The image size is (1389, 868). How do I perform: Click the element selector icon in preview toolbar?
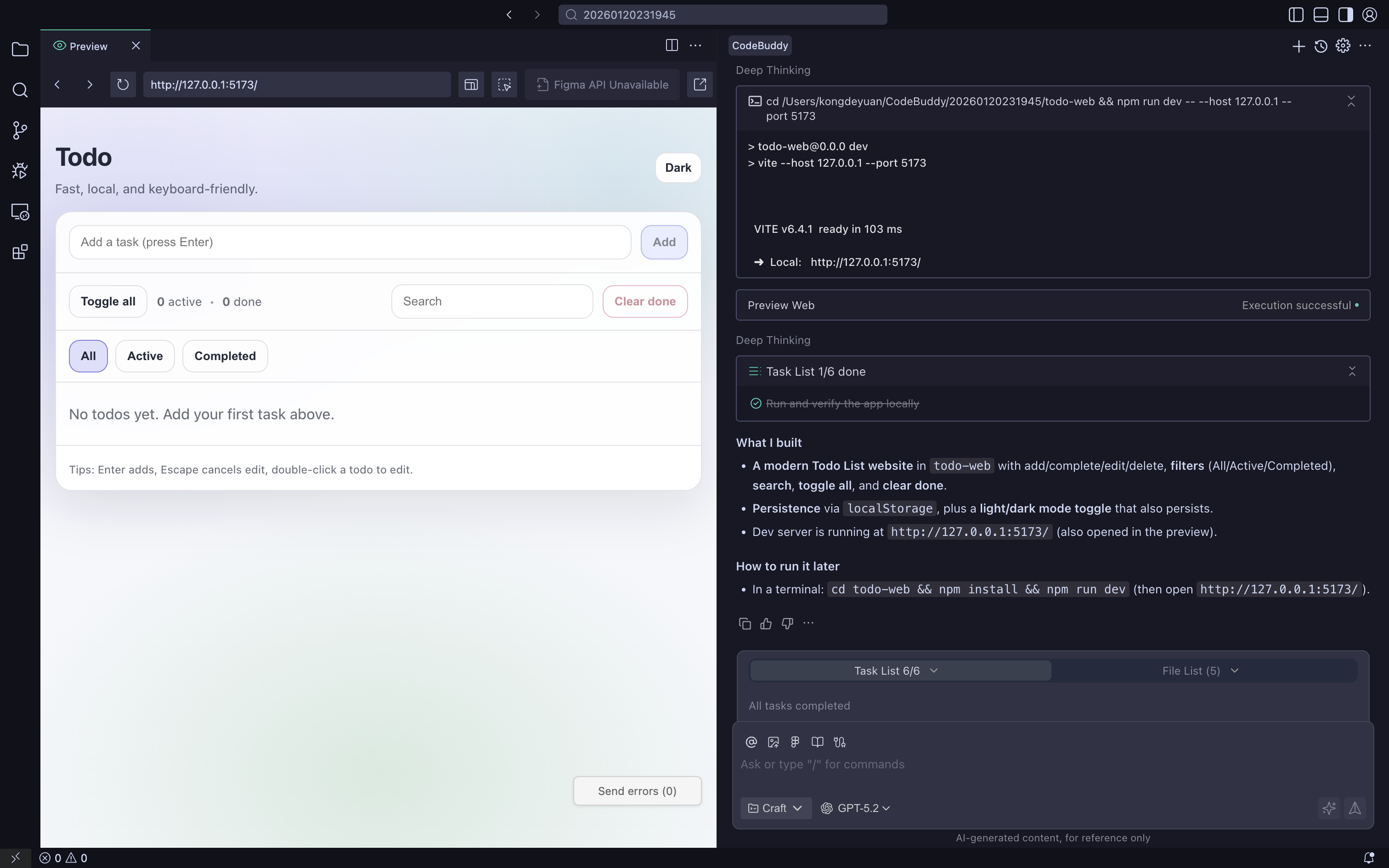[x=504, y=85]
